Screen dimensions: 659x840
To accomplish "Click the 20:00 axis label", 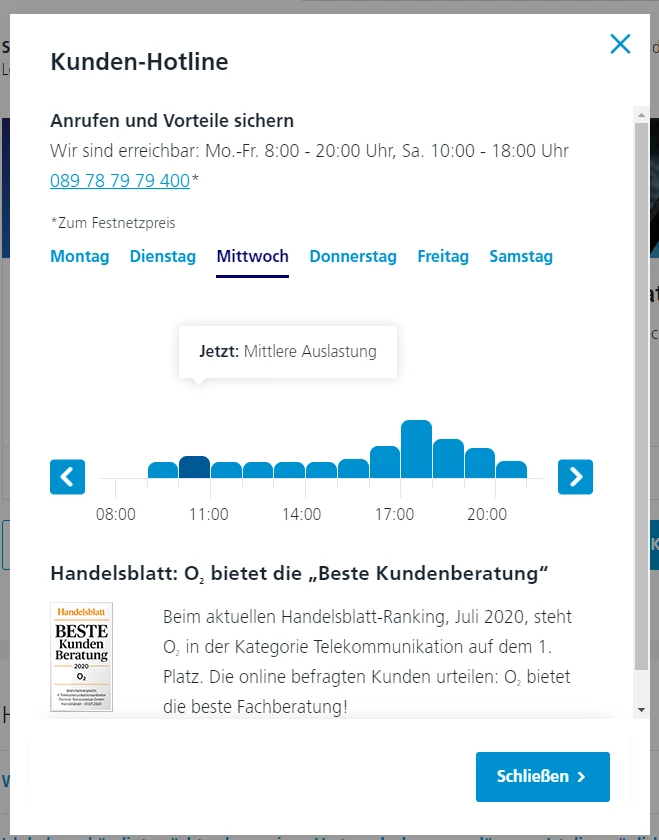I will [487, 514].
